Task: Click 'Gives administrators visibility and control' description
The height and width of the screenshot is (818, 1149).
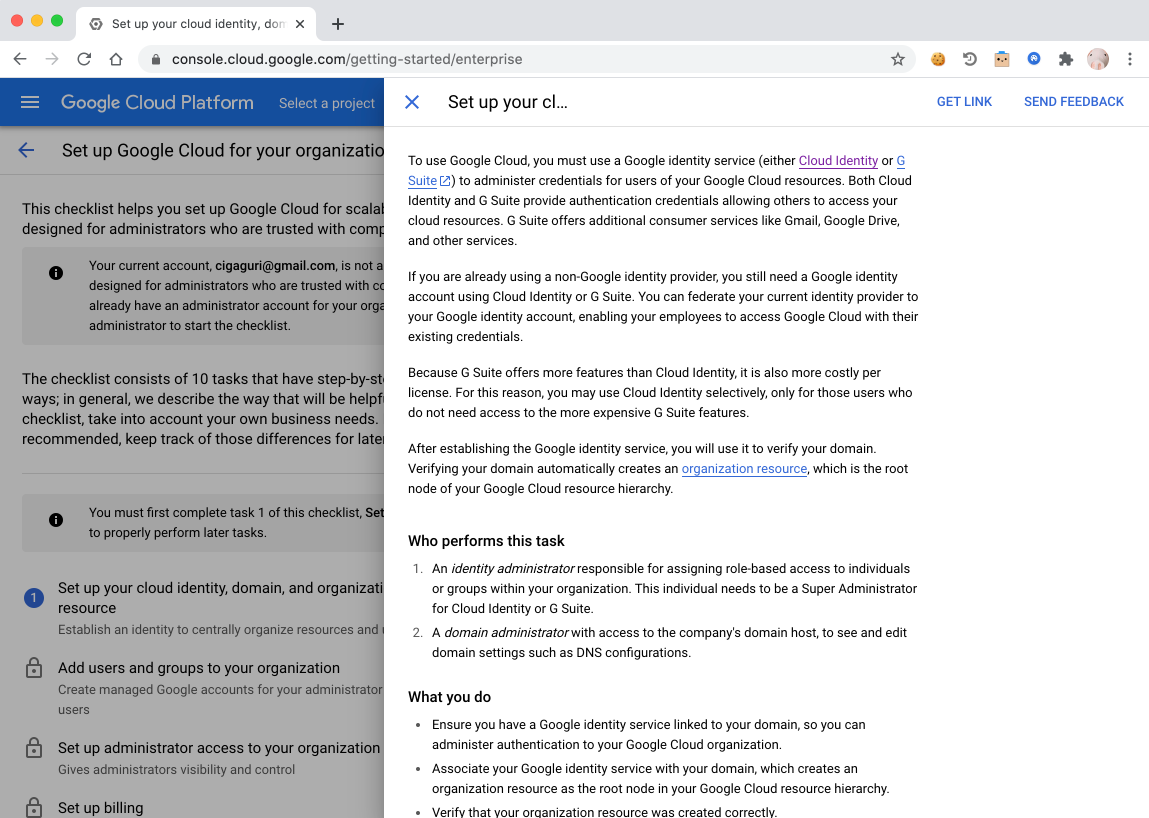Action: click(x=177, y=770)
